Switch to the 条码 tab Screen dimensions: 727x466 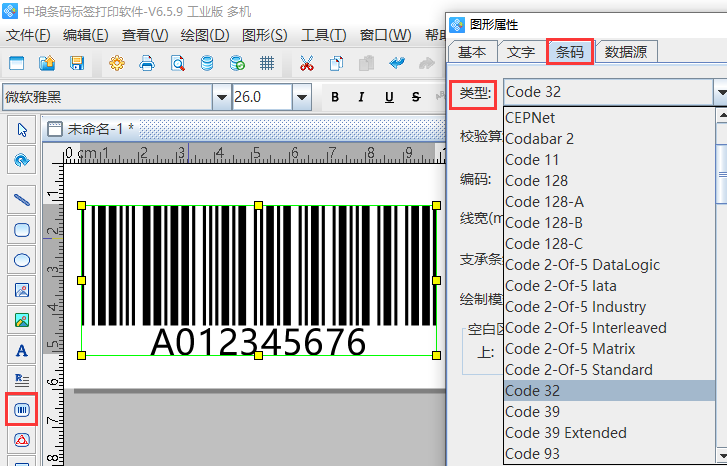point(570,51)
